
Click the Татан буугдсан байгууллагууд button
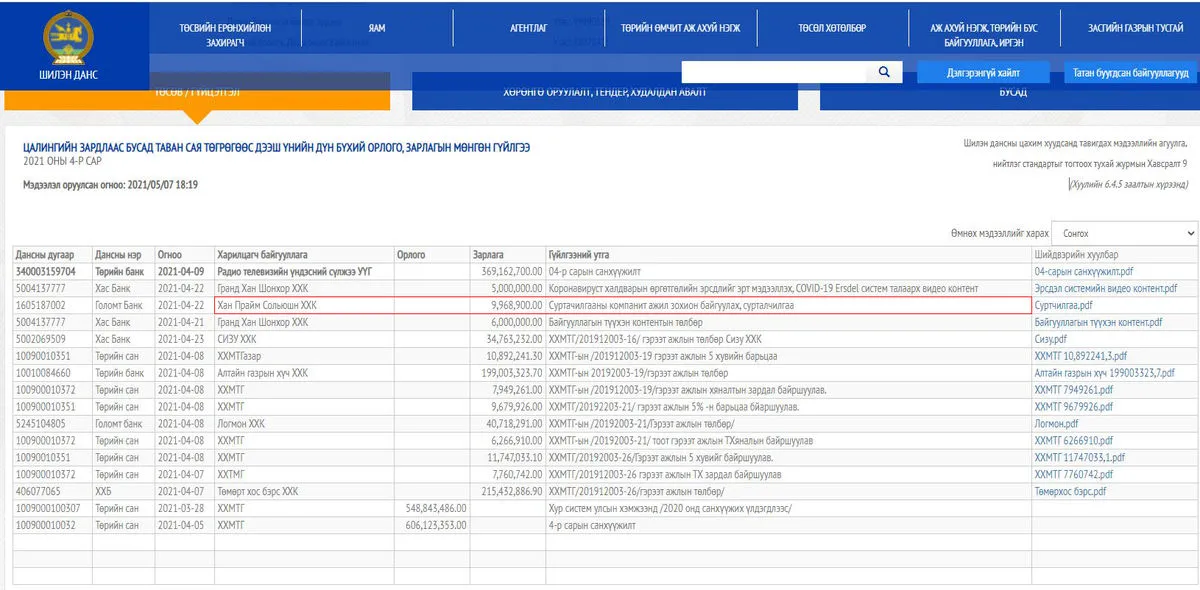(1130, 73)
